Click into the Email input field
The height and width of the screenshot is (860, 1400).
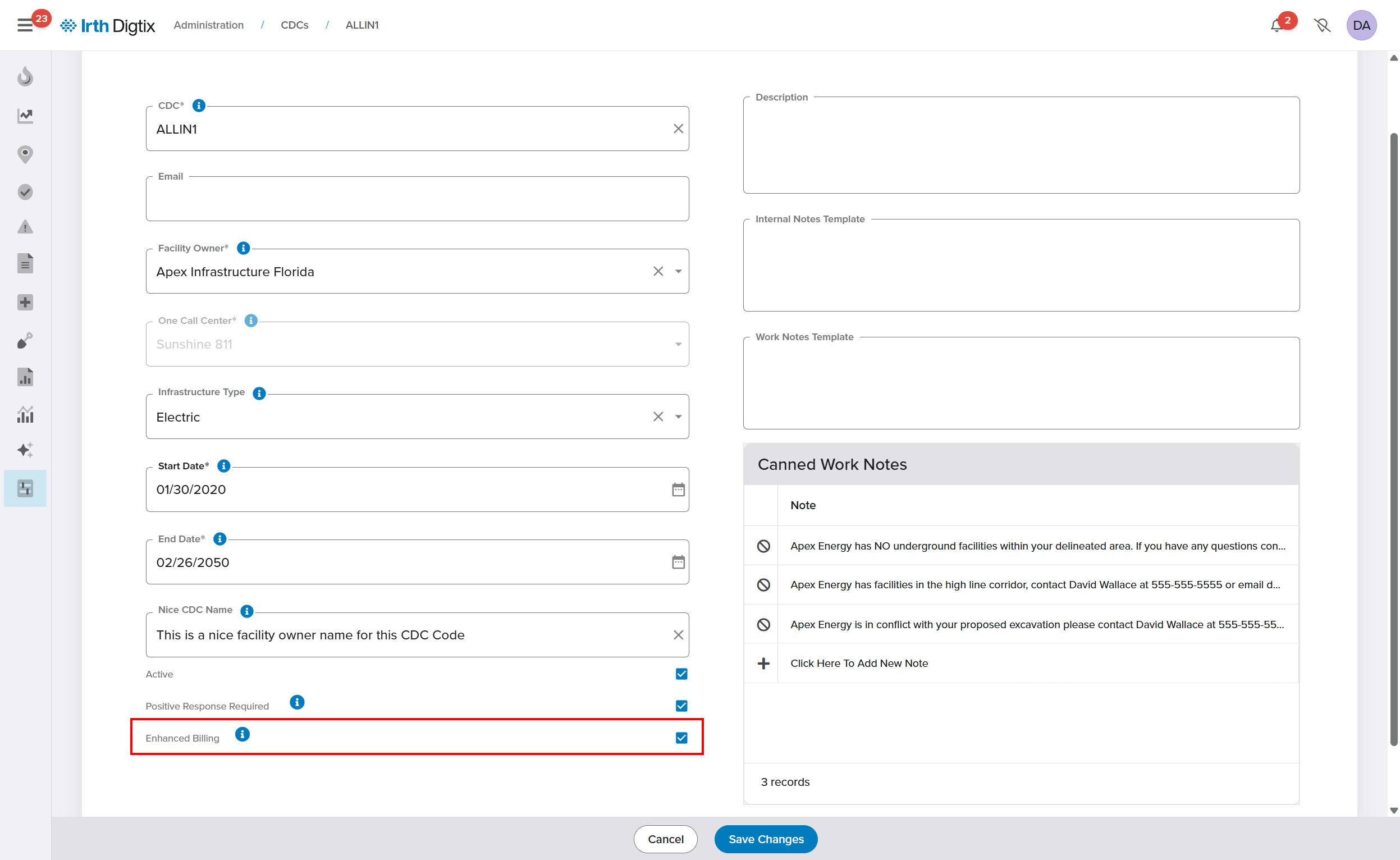pos(417,199)
